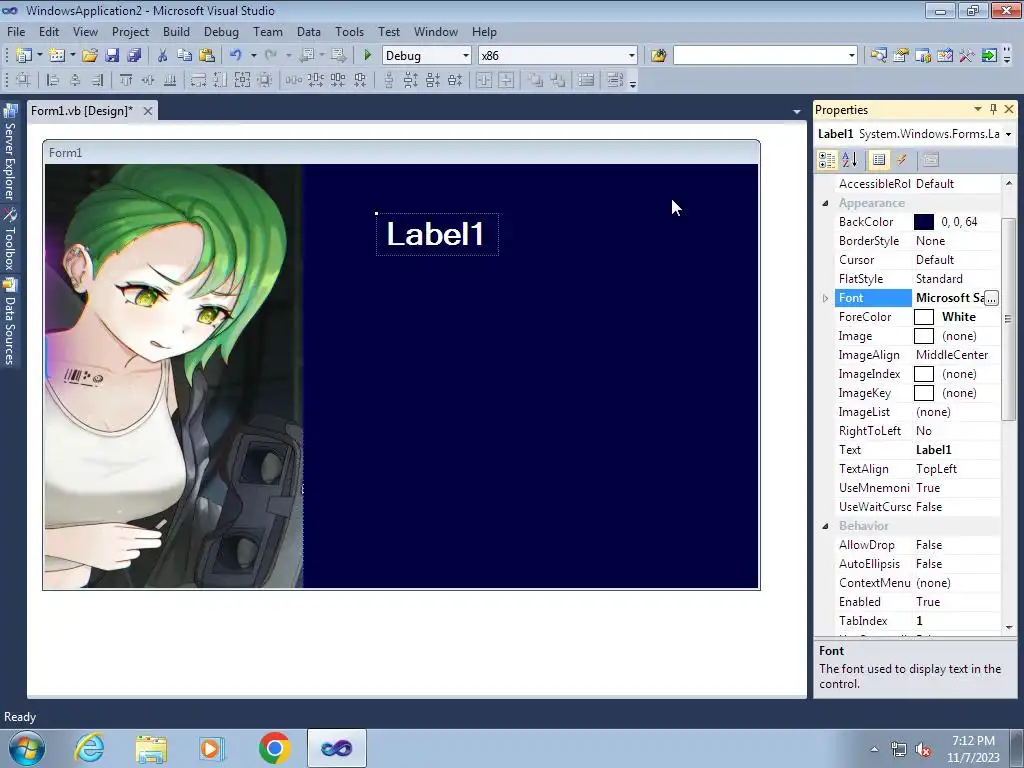Select the Label1 control on the form

437,234
